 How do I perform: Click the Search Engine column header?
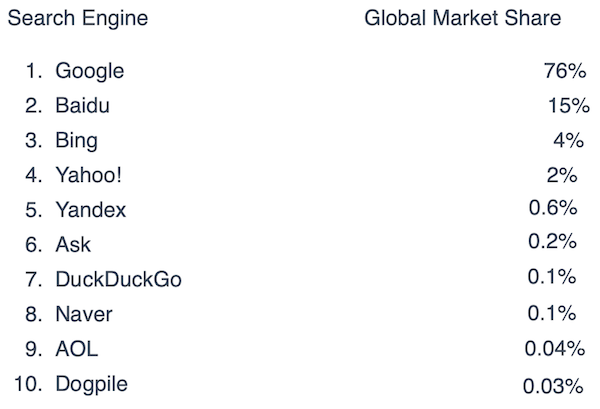[78, 18]
